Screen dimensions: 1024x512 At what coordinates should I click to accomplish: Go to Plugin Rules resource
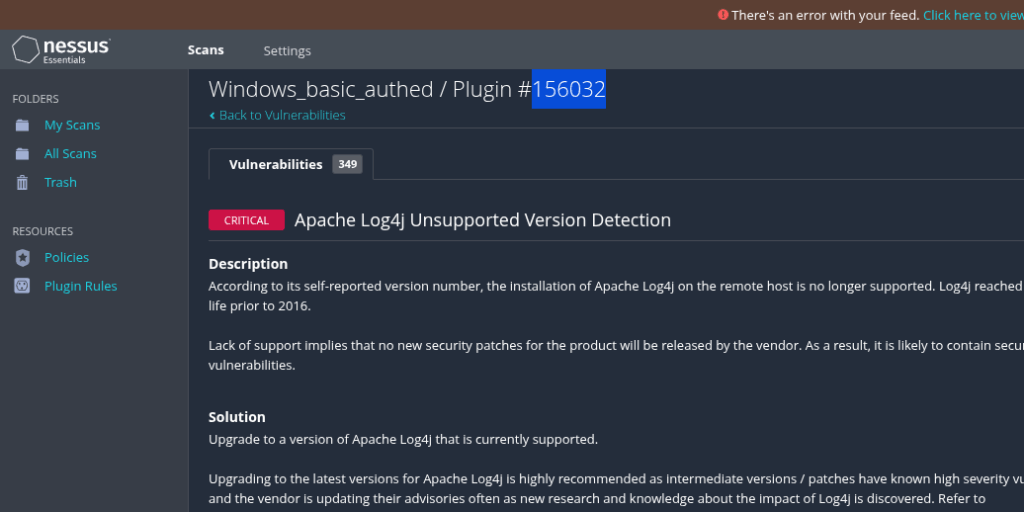[x=80, y=286]
